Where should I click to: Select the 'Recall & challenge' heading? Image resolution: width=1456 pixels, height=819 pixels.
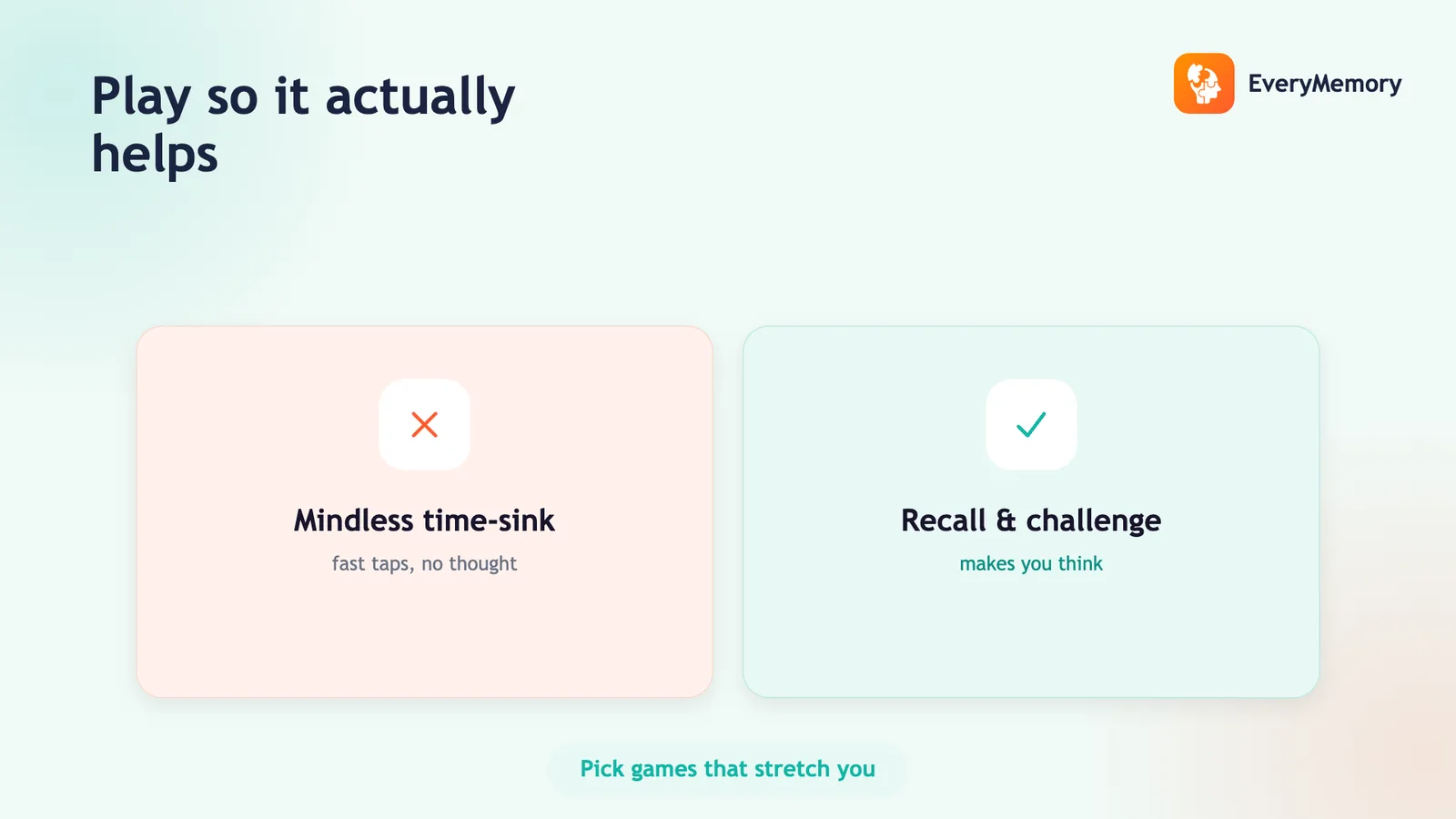pos(1031,521)
